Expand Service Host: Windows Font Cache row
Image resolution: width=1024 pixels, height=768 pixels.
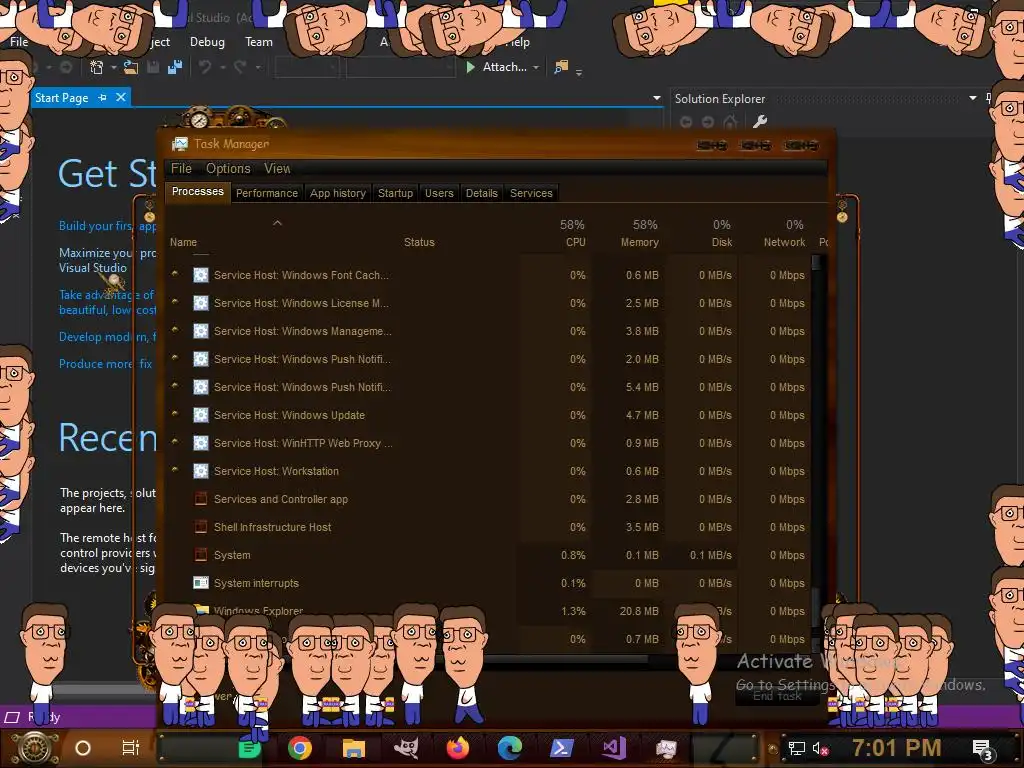pos(175,274)
